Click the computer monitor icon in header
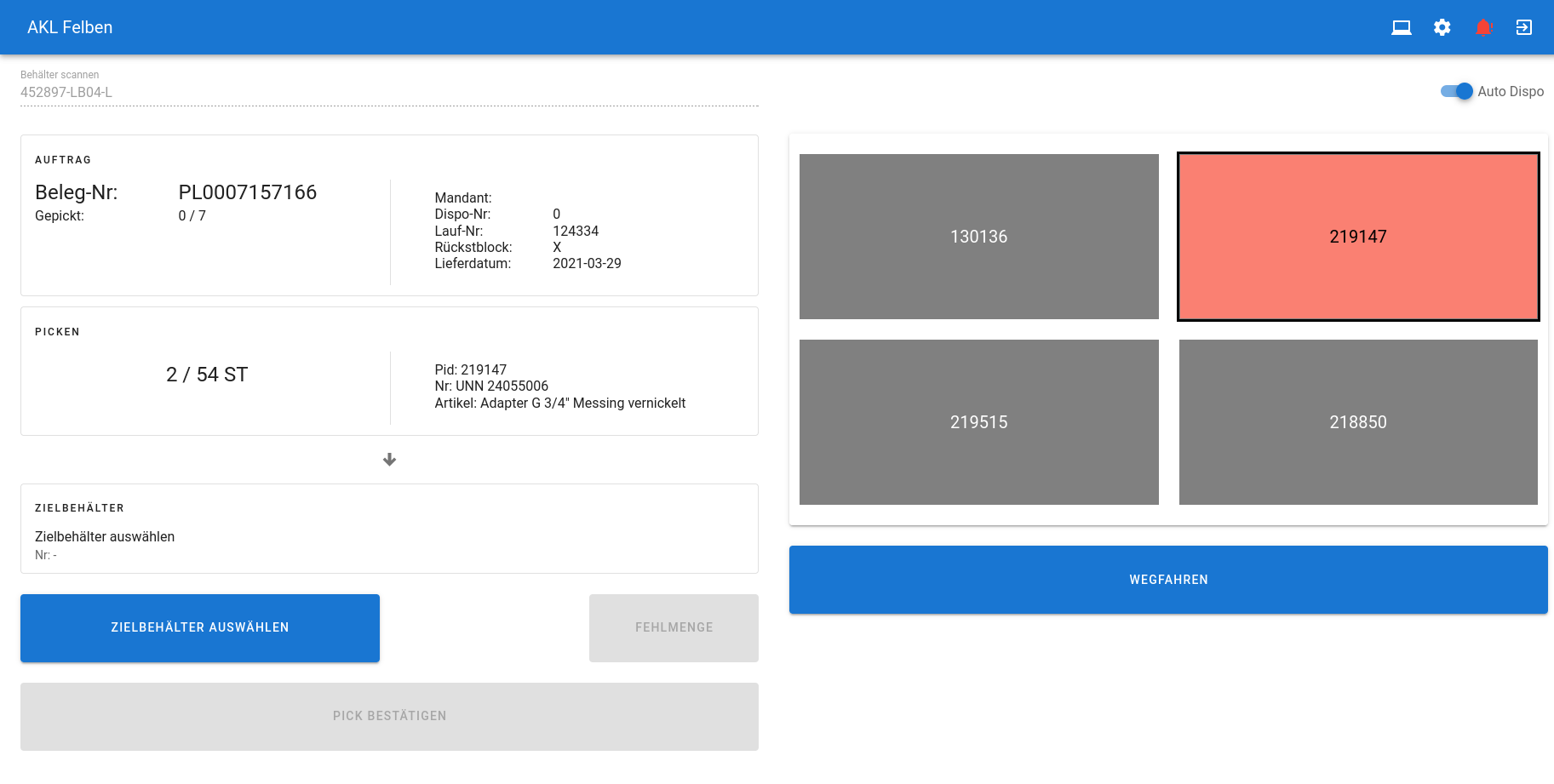The width and height of the screenshot is (1554, 784). click(x=1401, y=27)
